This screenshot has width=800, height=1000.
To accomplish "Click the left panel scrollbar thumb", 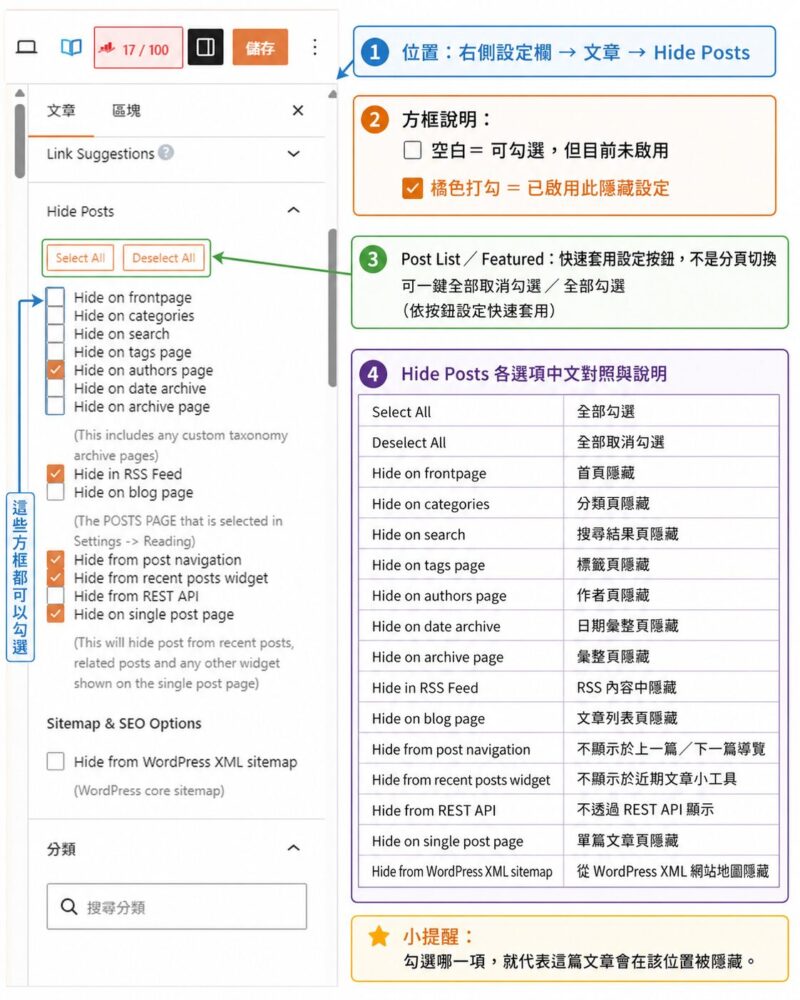I will pos(20,140).
